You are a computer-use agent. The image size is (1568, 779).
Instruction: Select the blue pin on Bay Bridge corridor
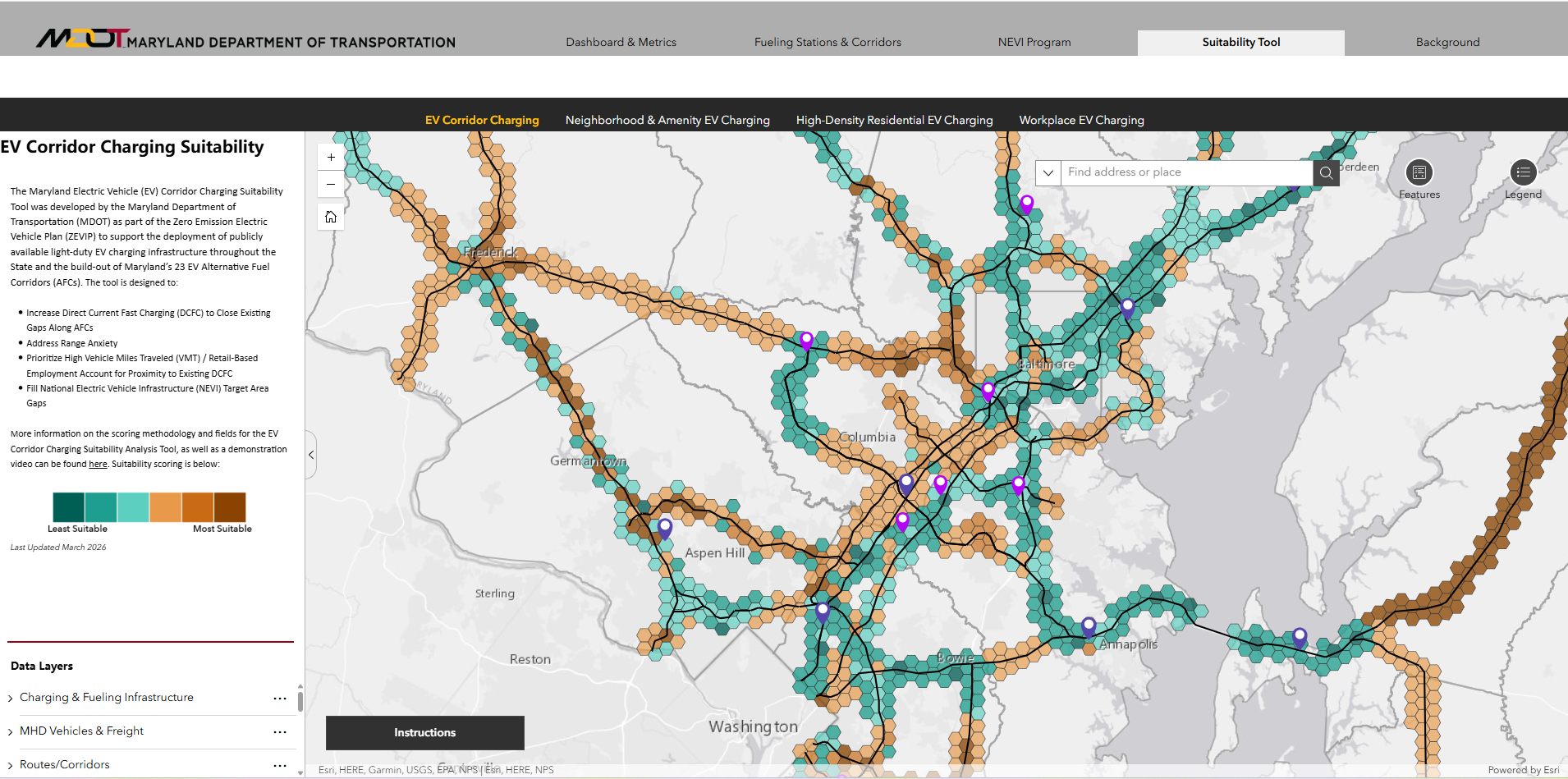1300,638
